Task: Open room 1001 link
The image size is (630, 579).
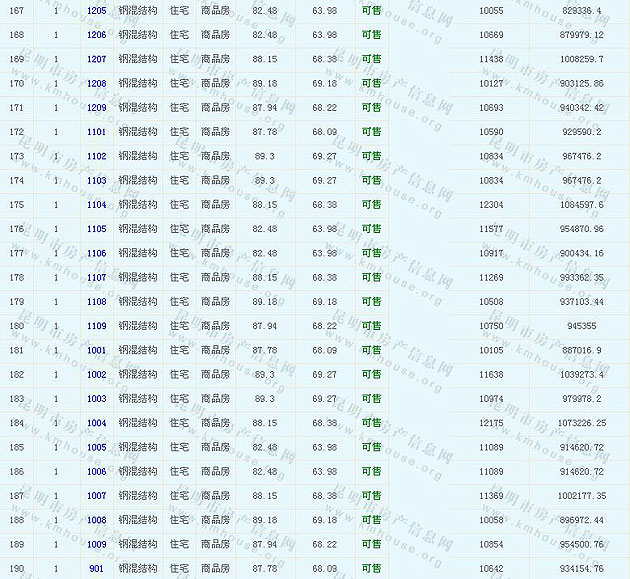Action: tap(97, 350)
